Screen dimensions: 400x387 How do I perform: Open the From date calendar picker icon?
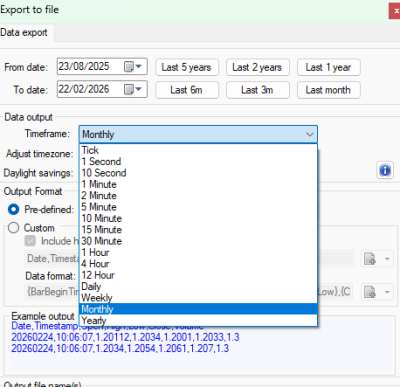click(133, 67)
